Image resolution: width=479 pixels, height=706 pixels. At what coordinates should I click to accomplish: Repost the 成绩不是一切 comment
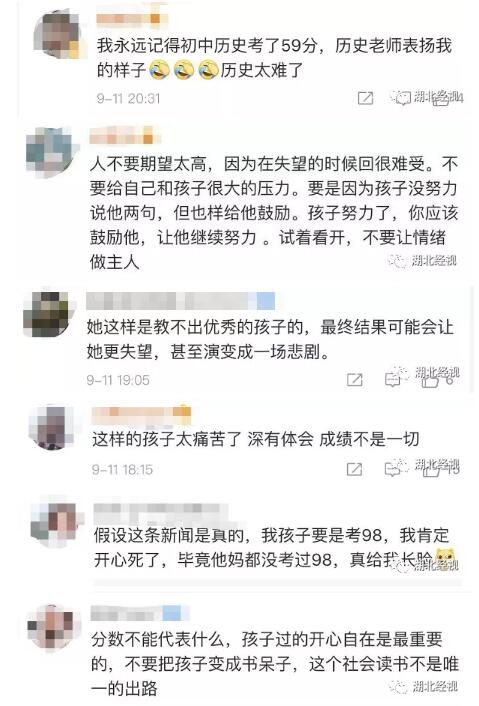(355, 469)
